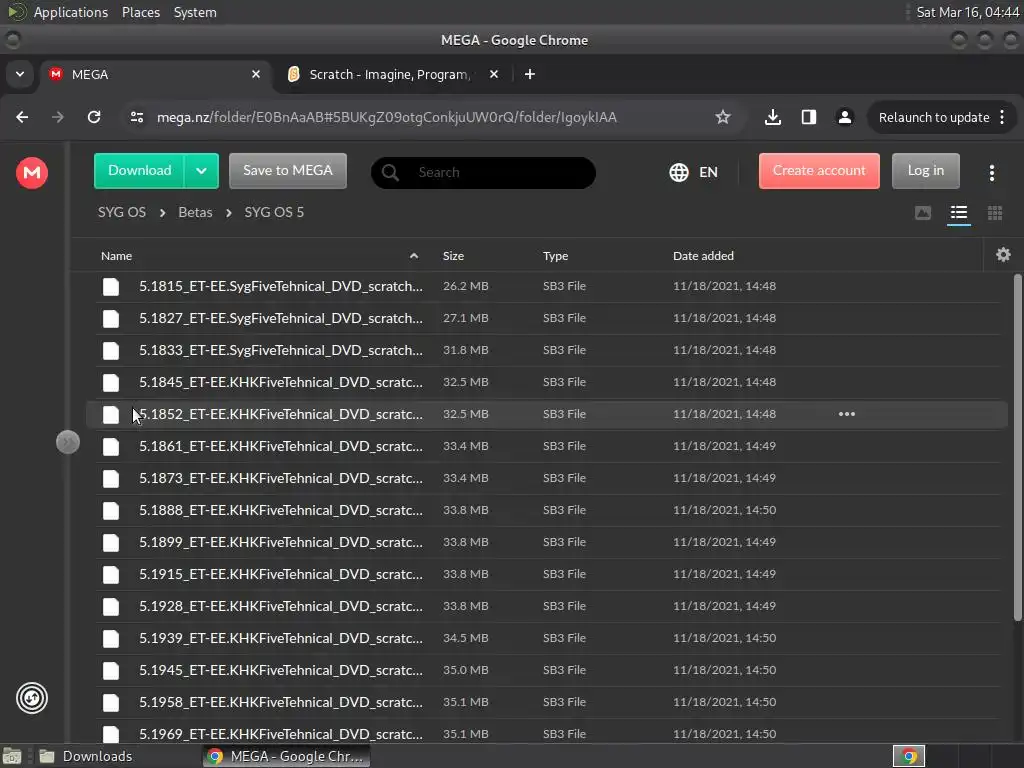The height and width of the screenshot is (768, 1024).
Task: Open Chrome three-dot menu next to Relaunch
Action: pyautogui.click(x=1002, y=118)
